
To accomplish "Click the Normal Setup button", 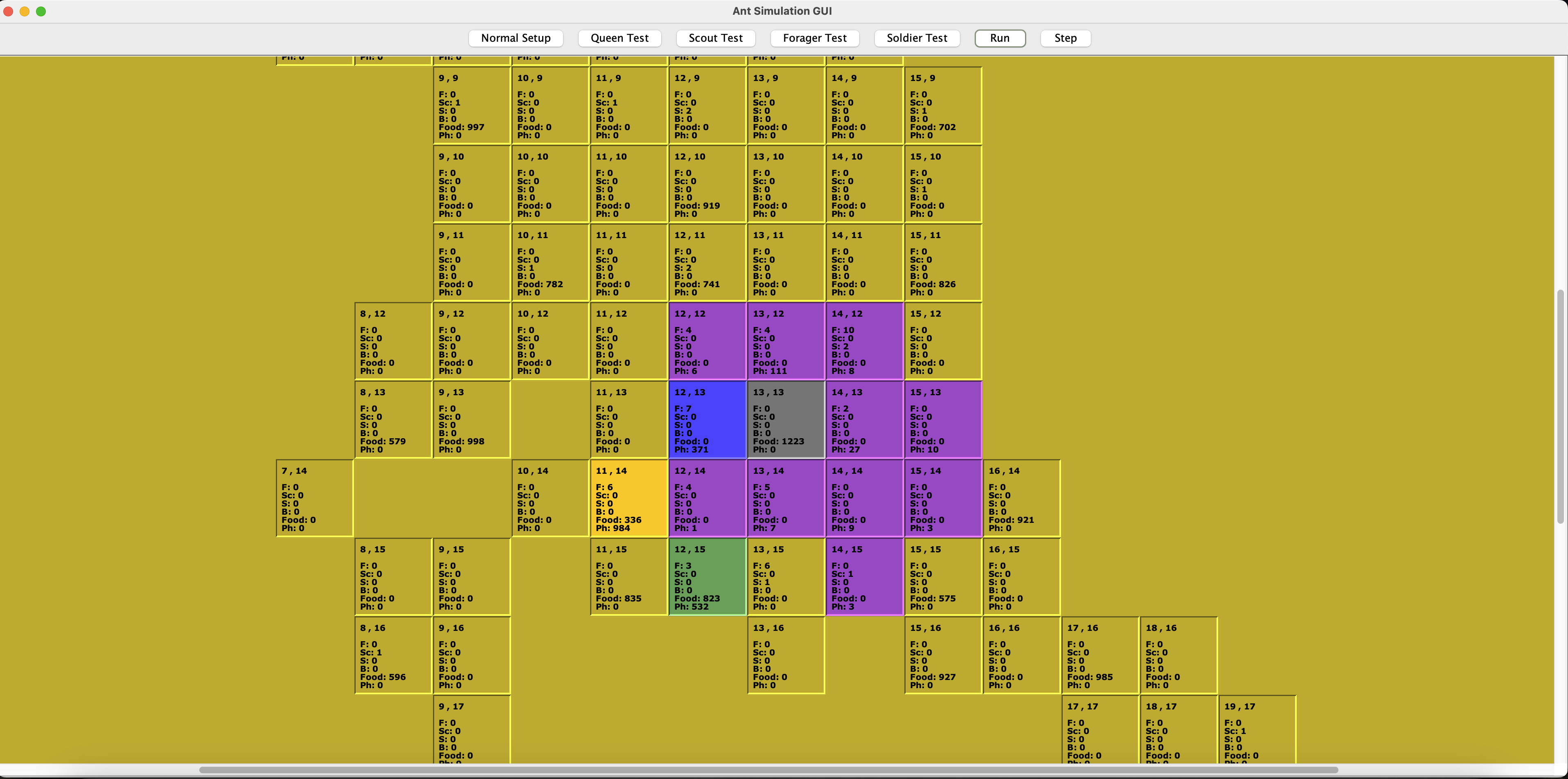I will click(516, 38).
